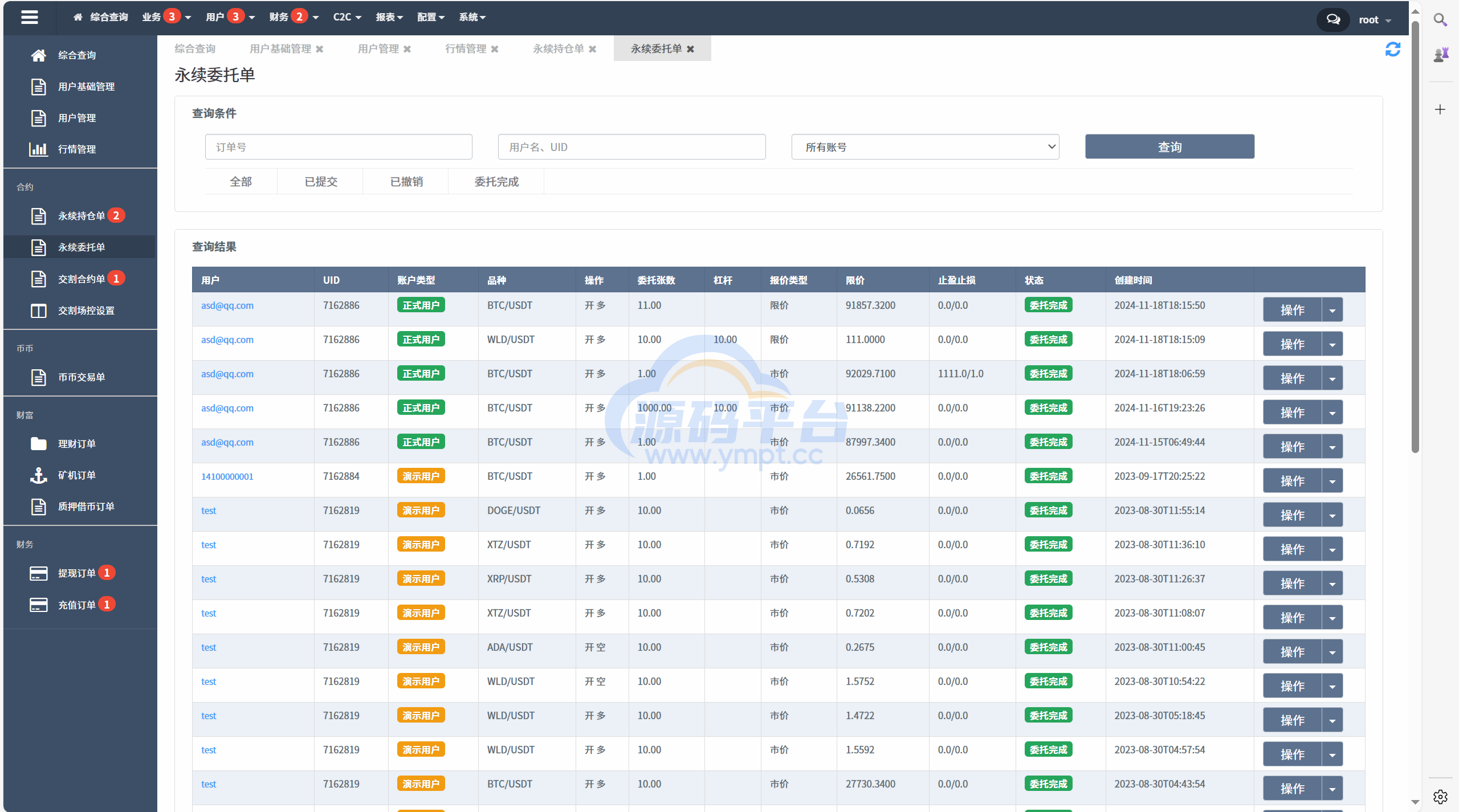Open root account dropdown

[x=1375, y=20]
